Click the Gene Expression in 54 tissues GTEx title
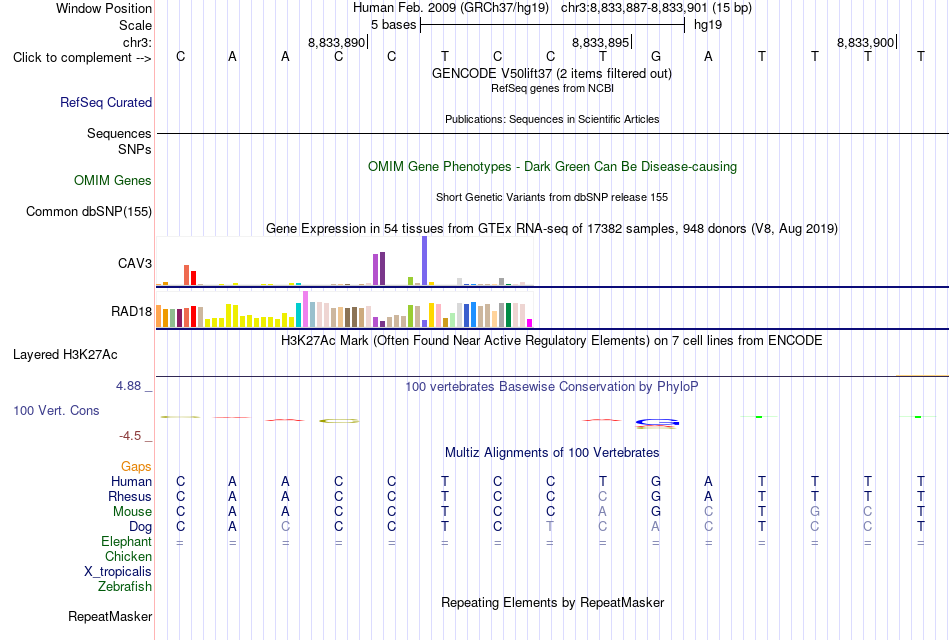950x640 pixels. coord(552,228)
